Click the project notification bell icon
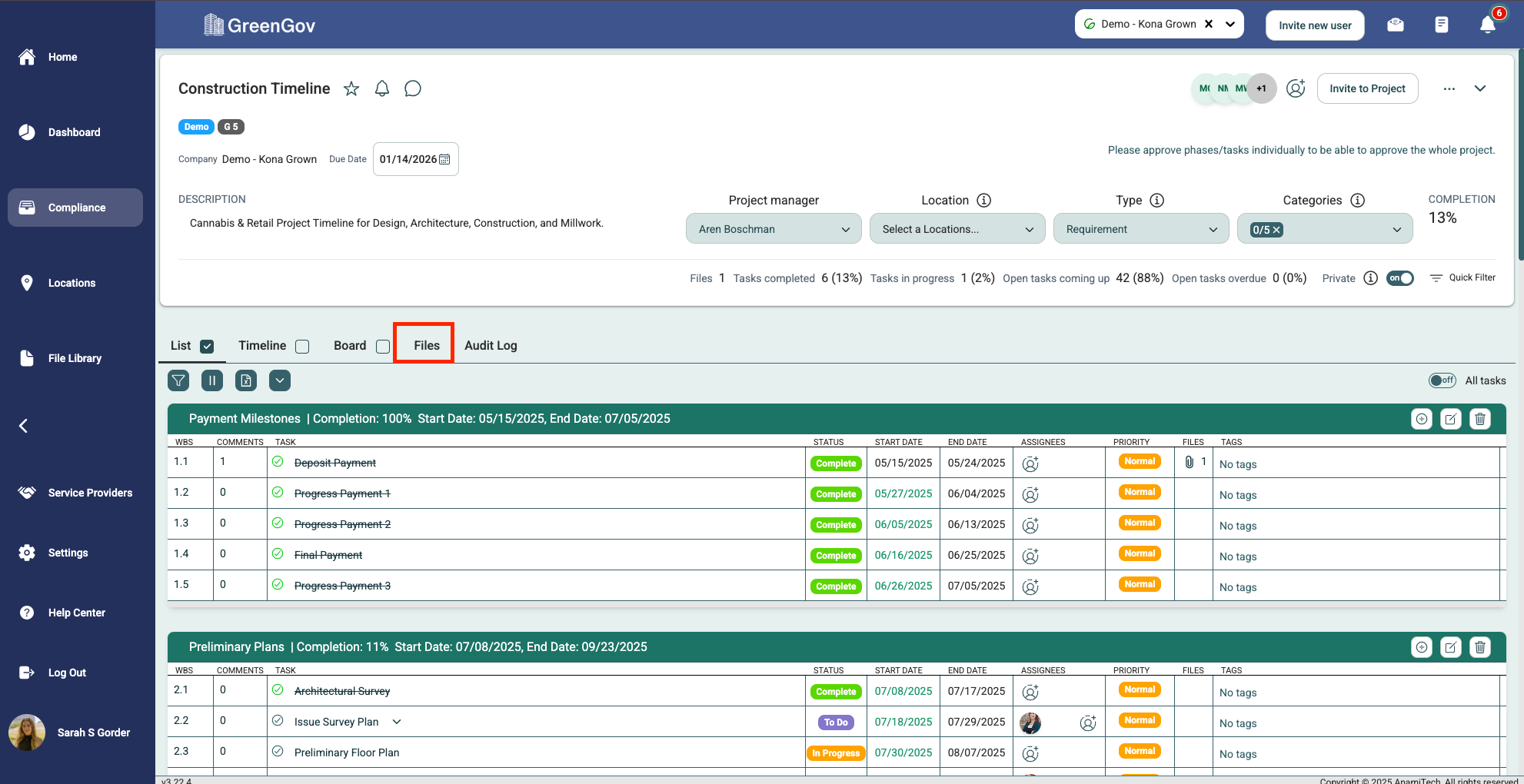The image size is (1524, 784). click(382, 89)
